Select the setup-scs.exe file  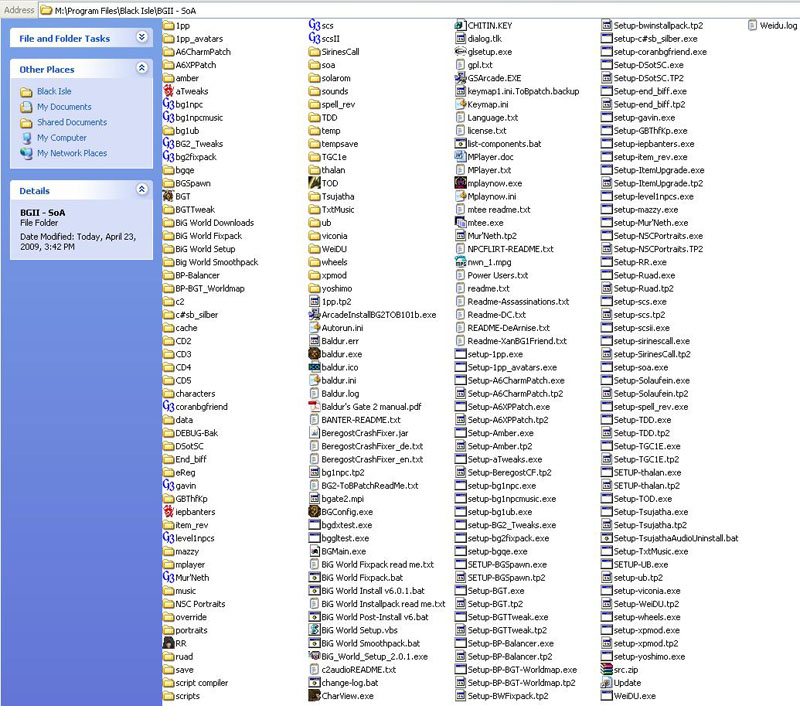pos(634,301)
